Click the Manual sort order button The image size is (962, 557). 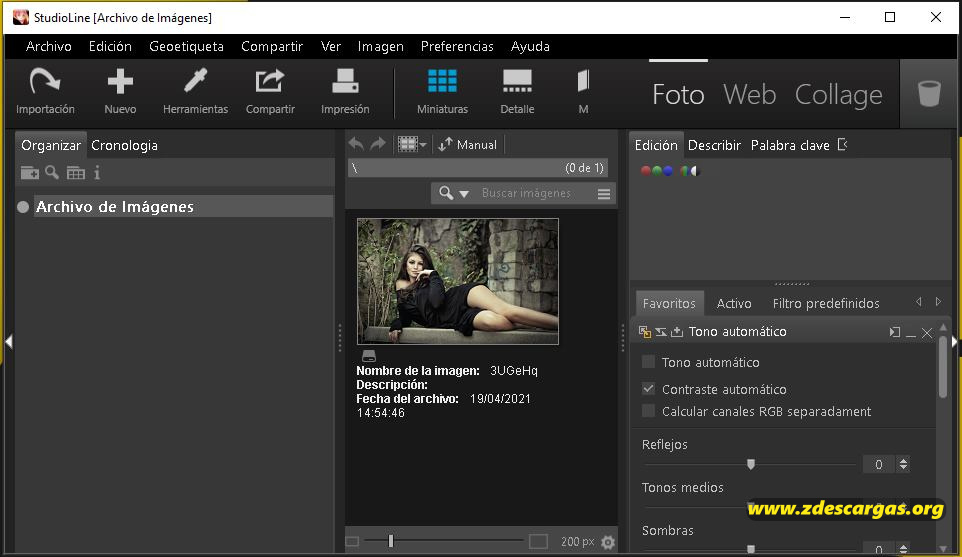pos(468,145)
